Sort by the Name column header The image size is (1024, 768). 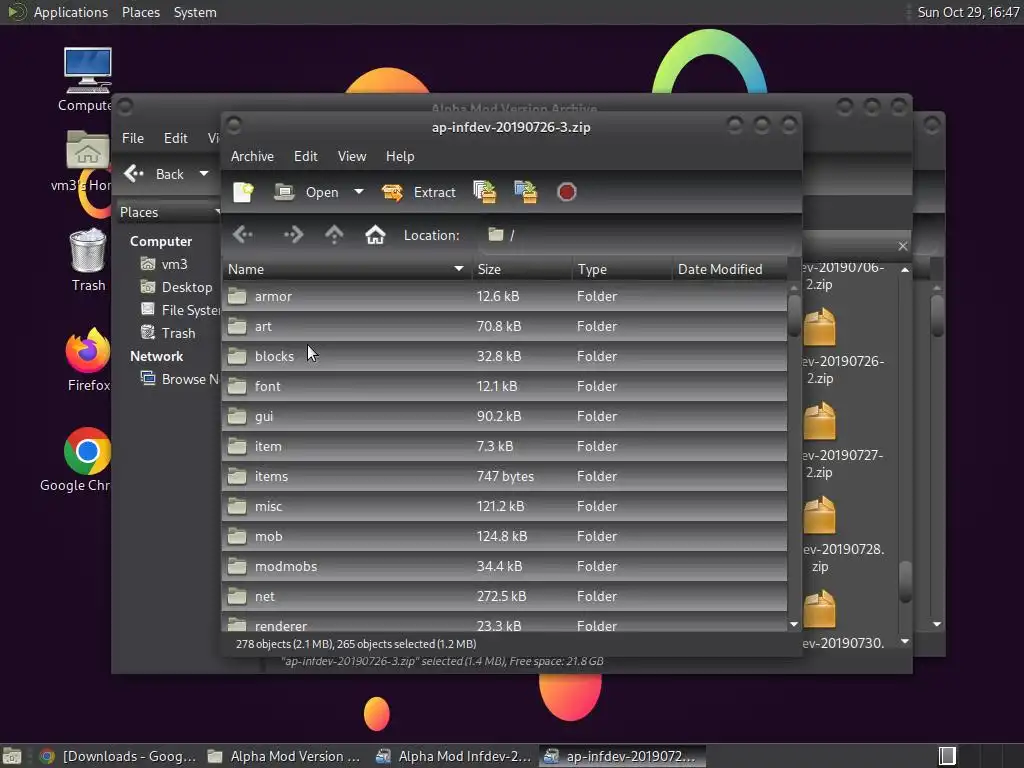click(346, 269)
